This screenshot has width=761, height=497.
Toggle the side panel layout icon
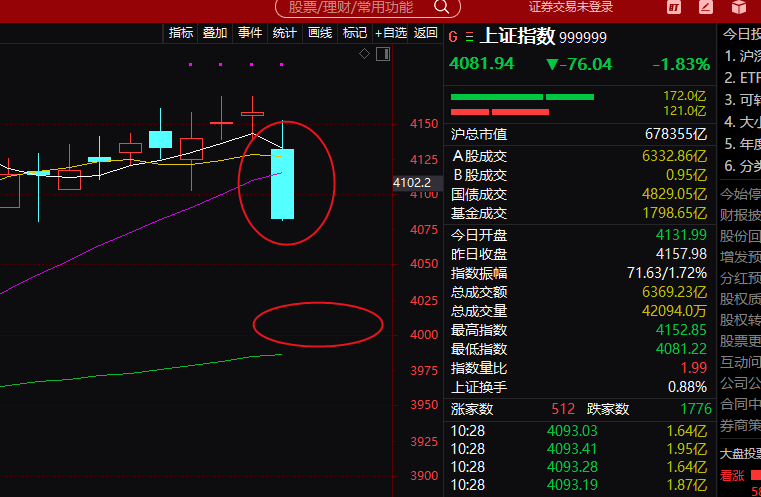[x=383, y=54]
